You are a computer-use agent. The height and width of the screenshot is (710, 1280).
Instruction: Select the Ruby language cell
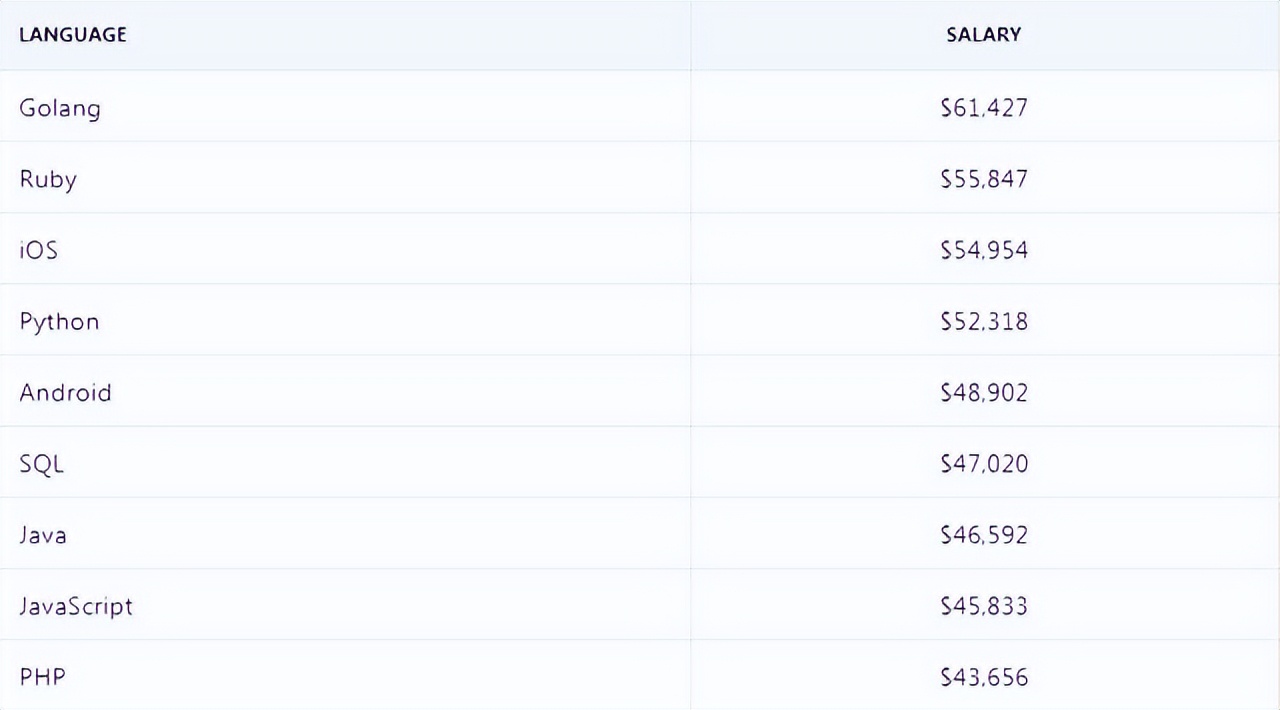click(48, 180)
